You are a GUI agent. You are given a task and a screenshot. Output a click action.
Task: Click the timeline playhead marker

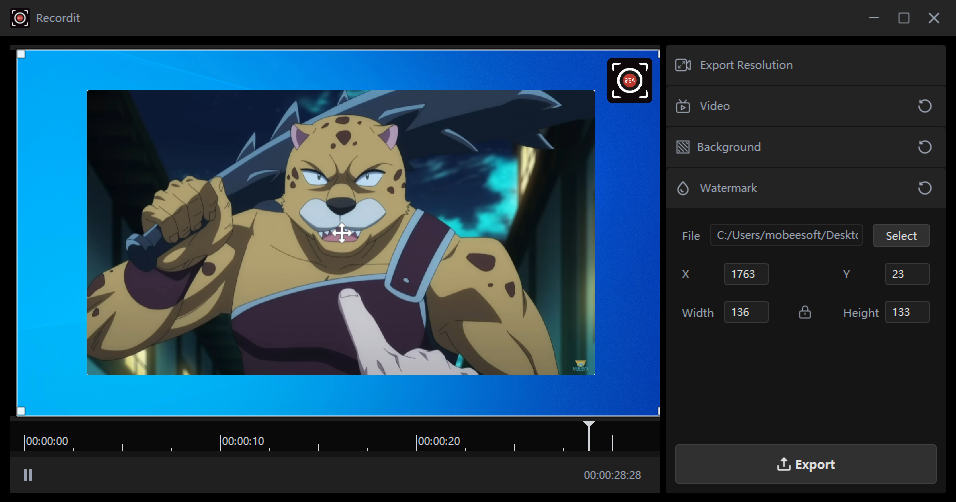tap(589, 430)
